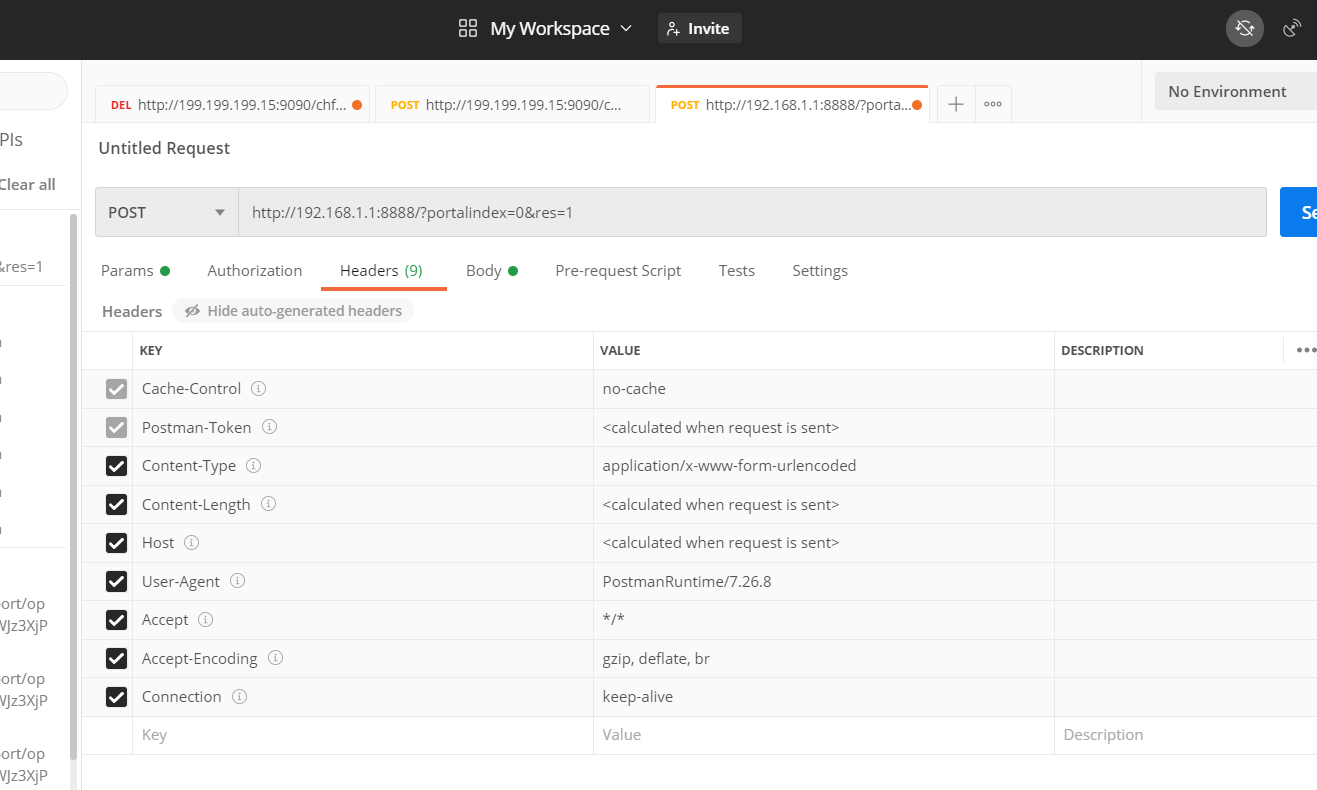1317x790 pixels.
Task: Open the Body tab
Action: coord(492,270)
